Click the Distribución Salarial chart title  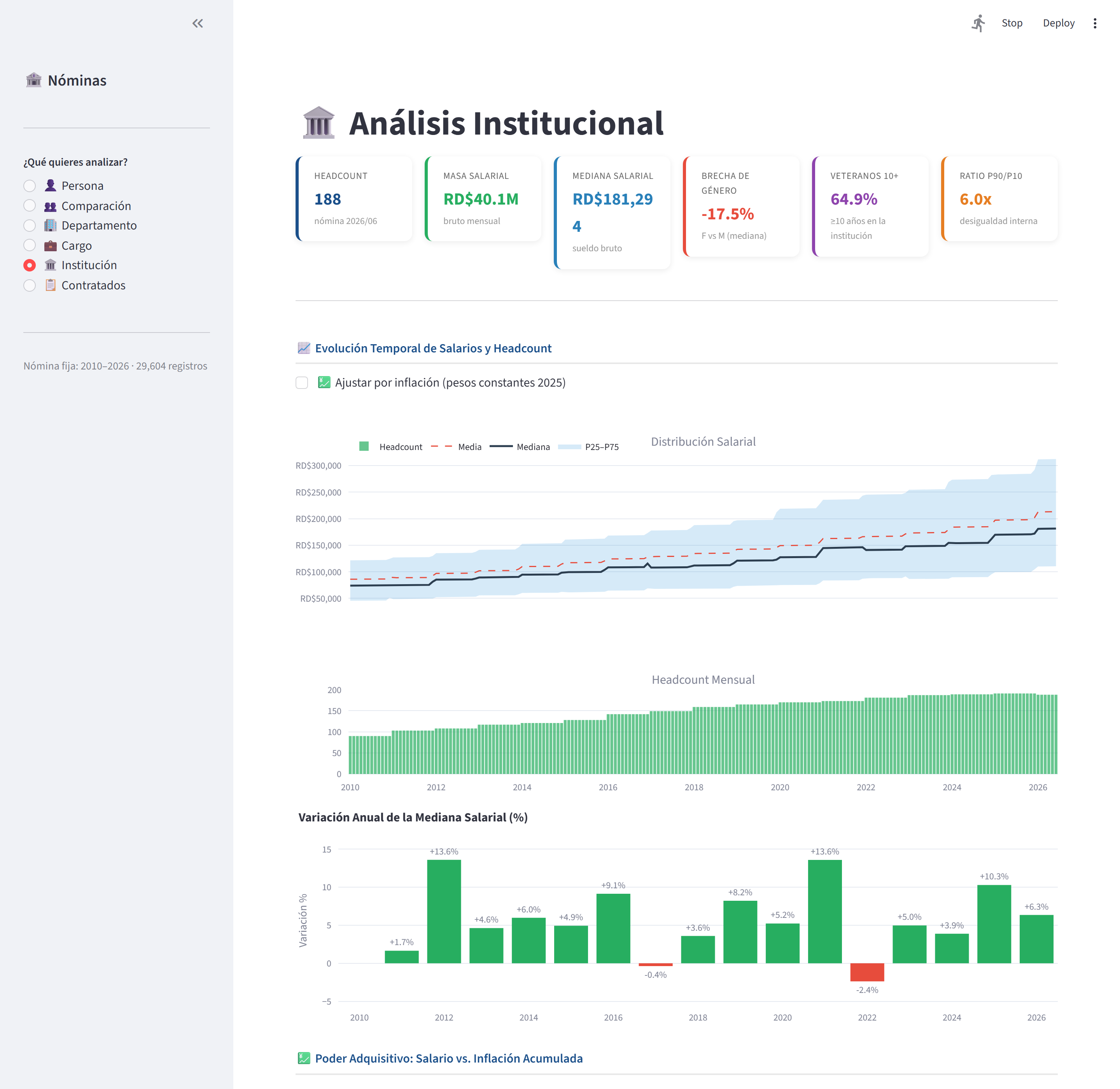[x=703, y=441]
